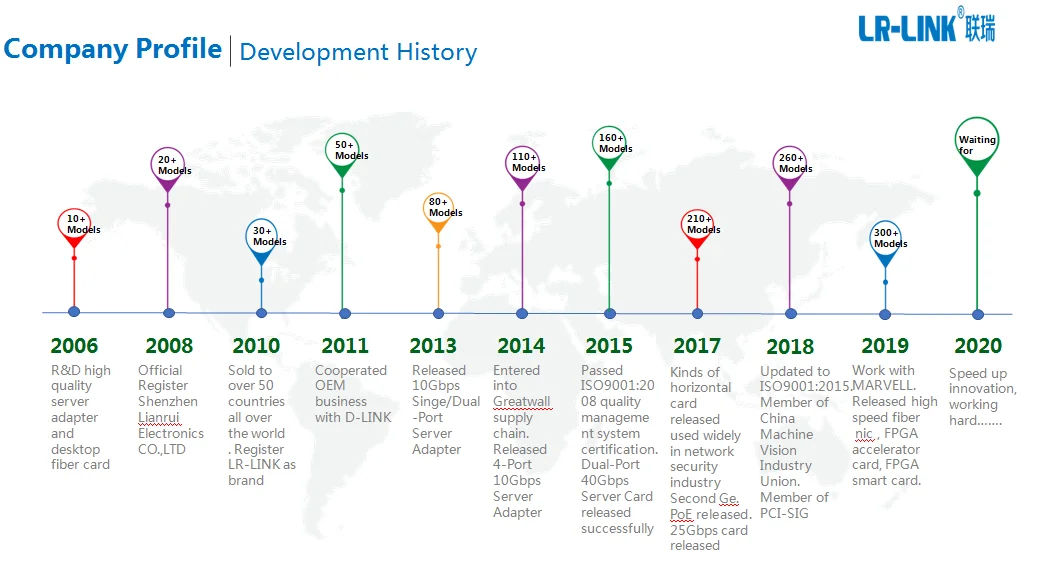Image resolution: width=1043 pixels, height=580 pixels.
Task: Click the red 10+ Models pin
Action: point(74,227)
